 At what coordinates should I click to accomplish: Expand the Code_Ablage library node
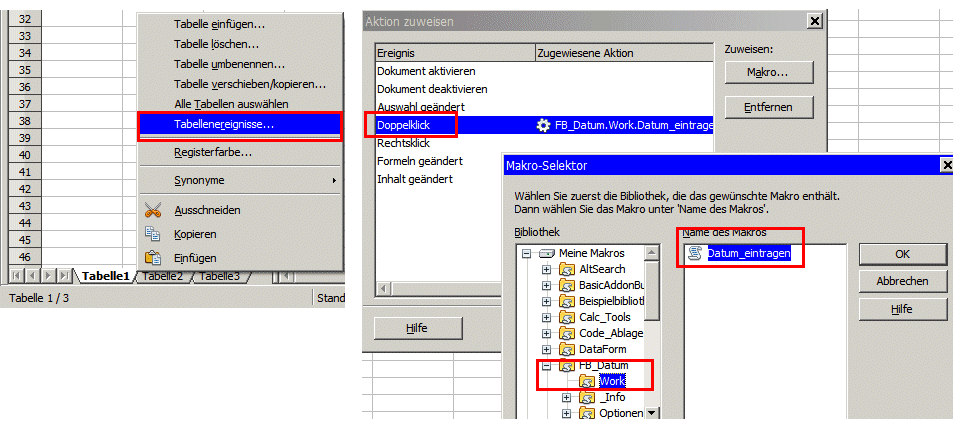(x=546, y=333)
